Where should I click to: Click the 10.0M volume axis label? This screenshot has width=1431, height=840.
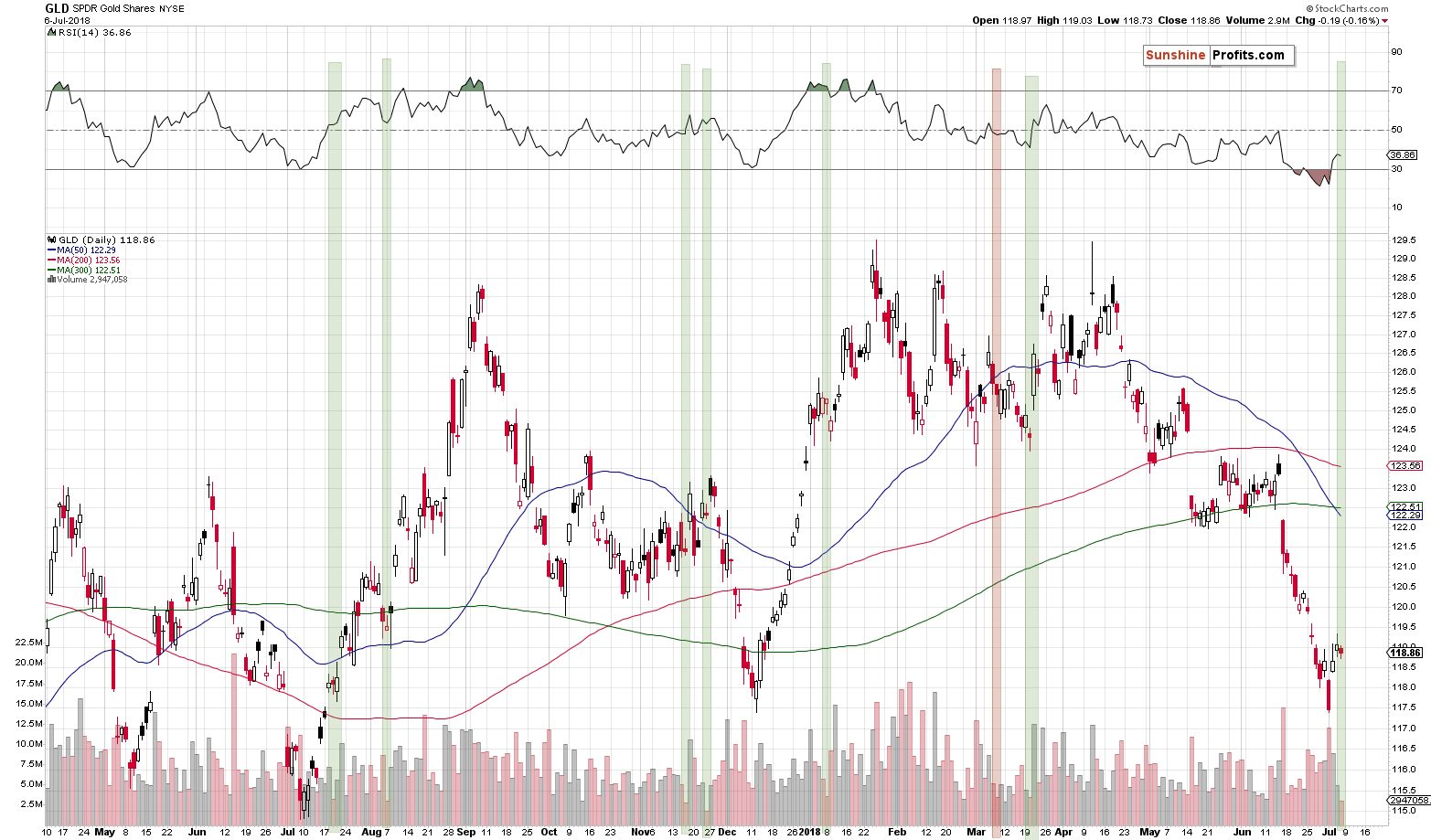[x=28, y=744]
